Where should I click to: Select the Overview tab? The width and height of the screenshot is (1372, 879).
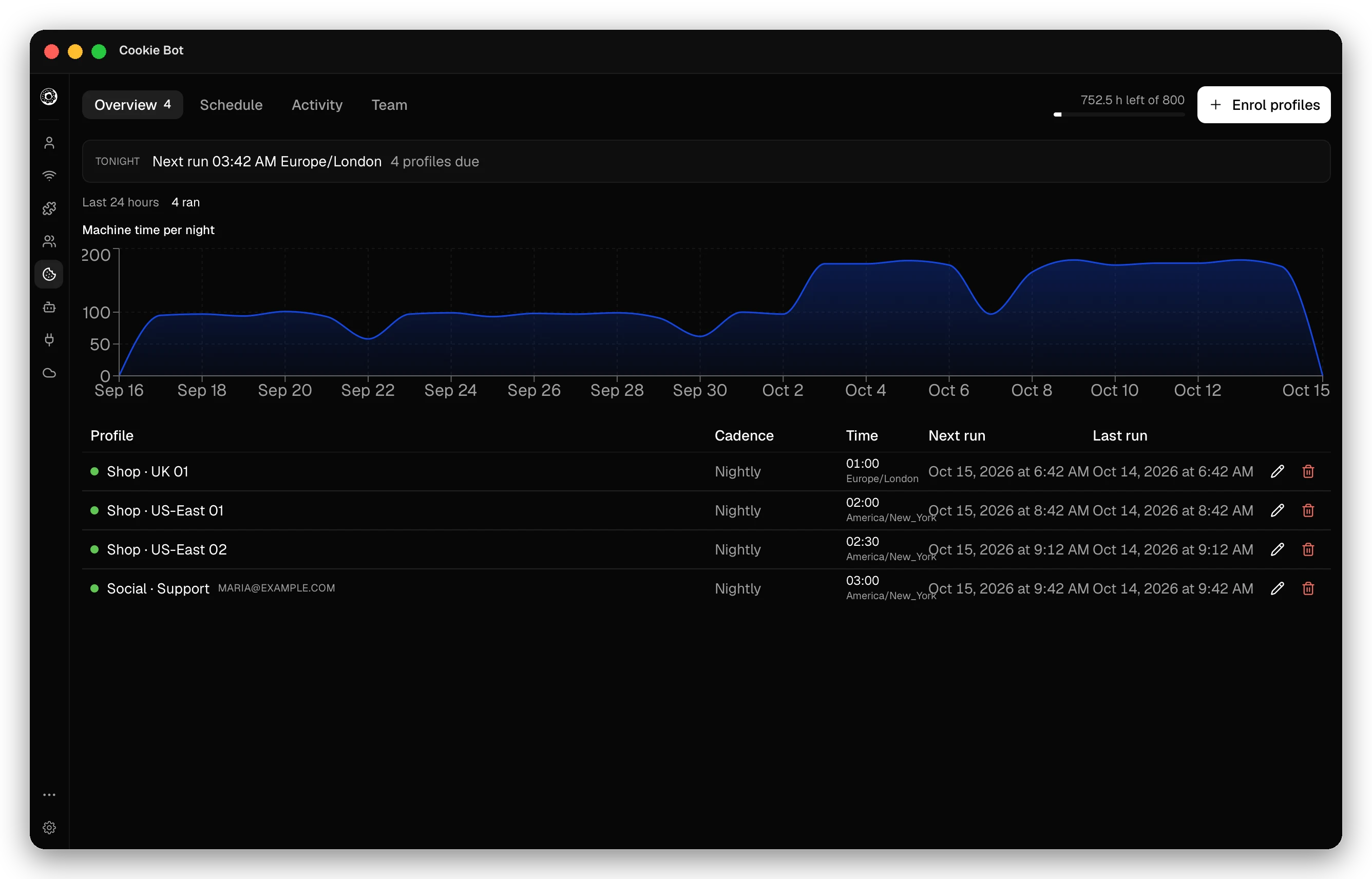click(x=132, y=104)
